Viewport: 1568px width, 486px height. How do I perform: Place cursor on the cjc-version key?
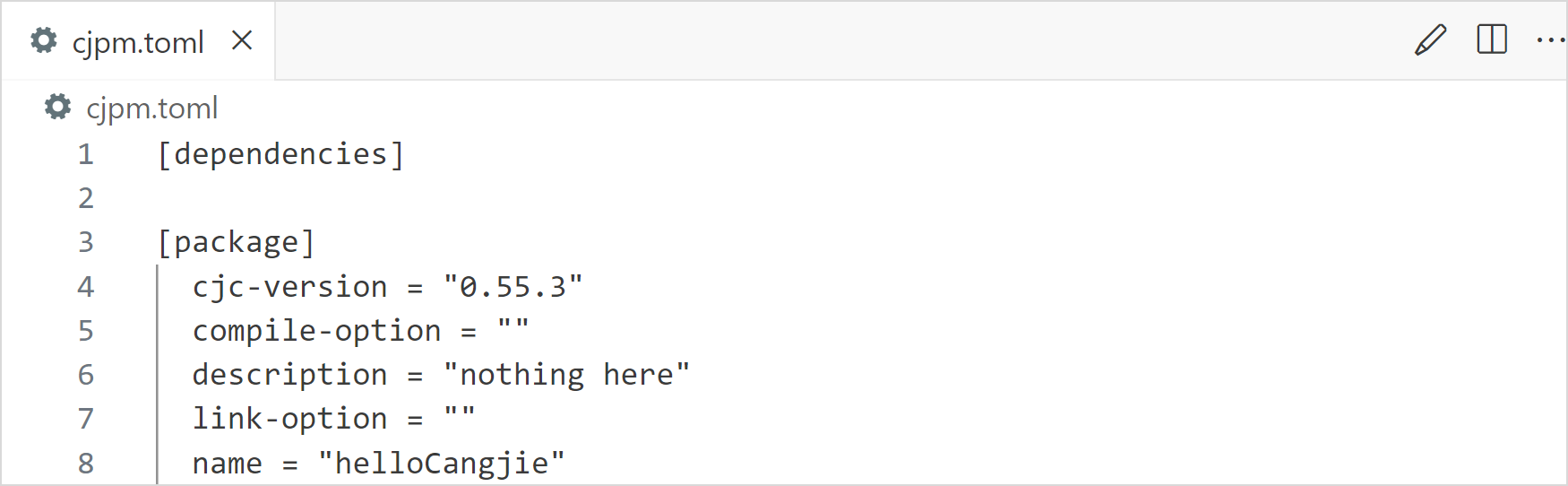289,287
